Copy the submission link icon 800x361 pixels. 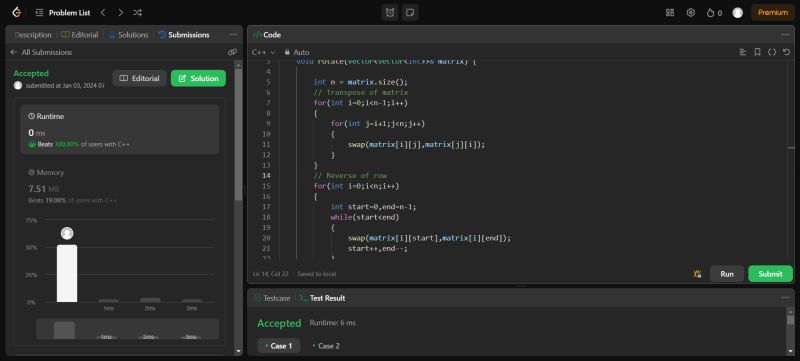coord(232,52)
